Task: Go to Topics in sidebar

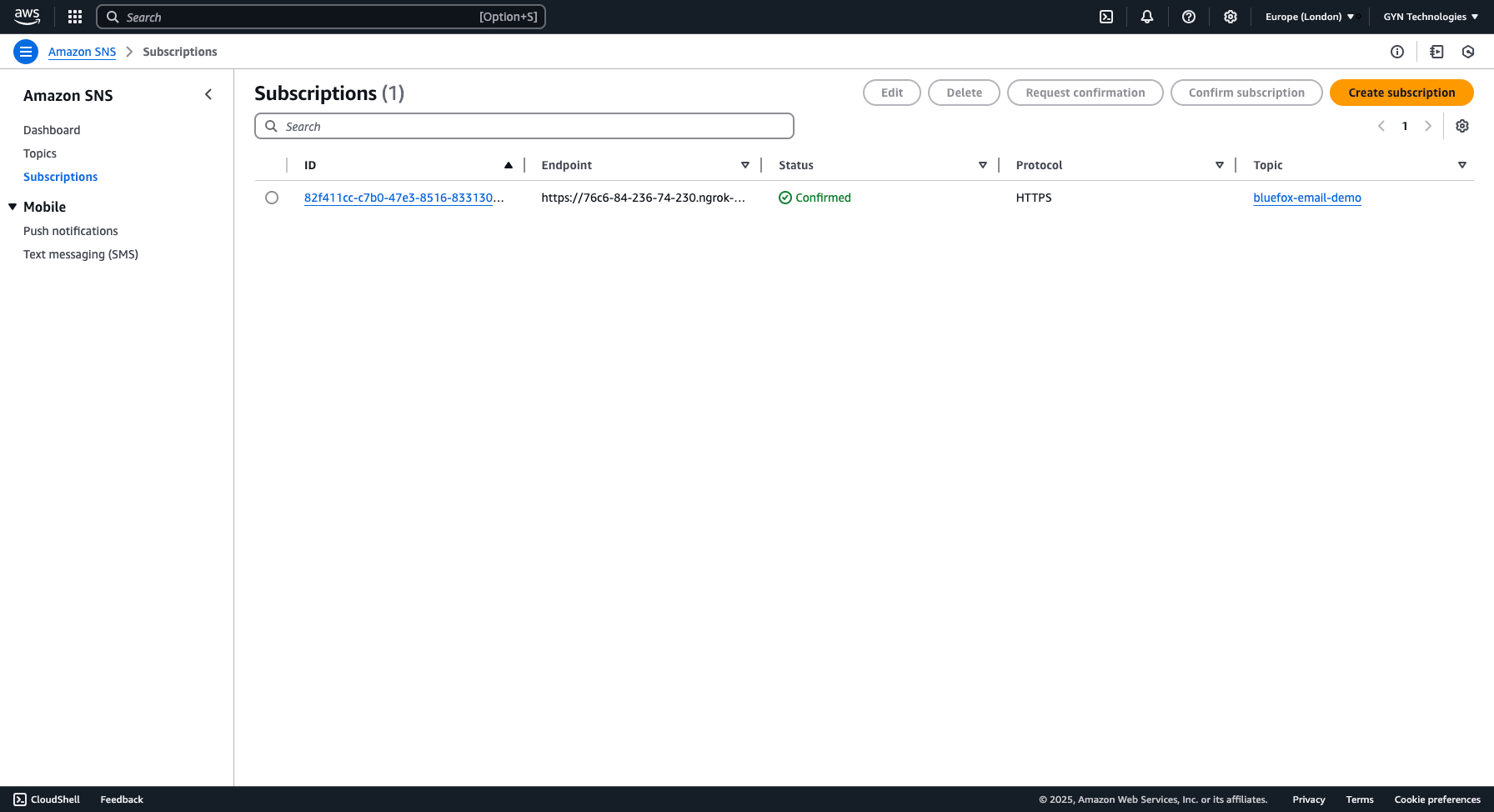Action: (x=40, y=153)
